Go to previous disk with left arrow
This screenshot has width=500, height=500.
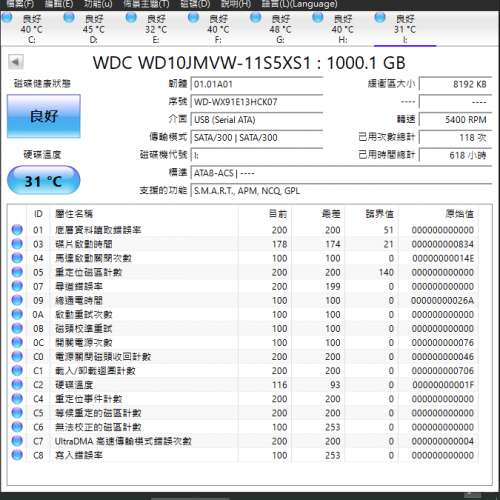point(16,62)
